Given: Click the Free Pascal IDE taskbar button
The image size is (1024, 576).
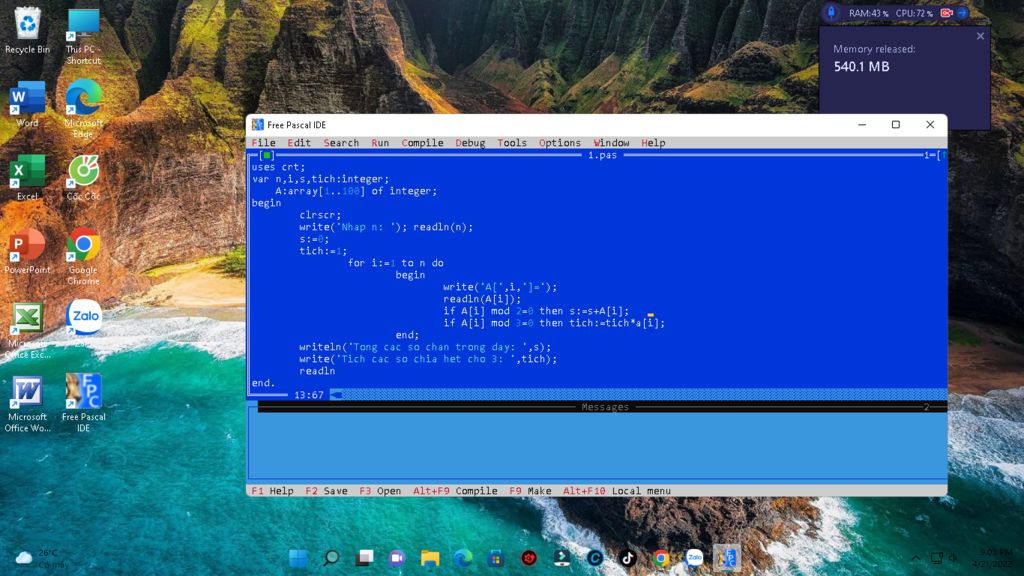Looking at the screenshot, I should (727, 558).
